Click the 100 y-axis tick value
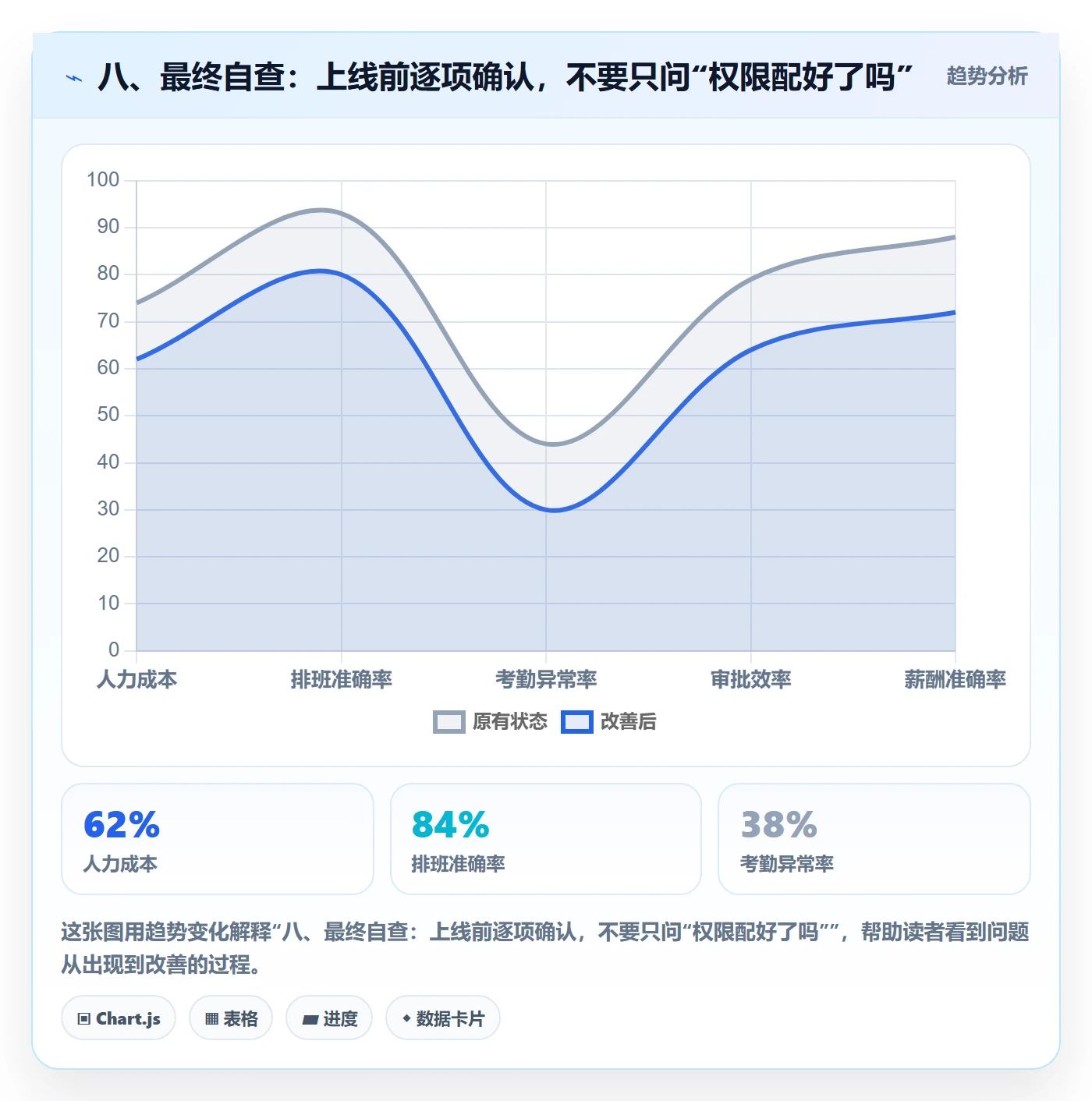Image resolution: width=1092 pixels, height=1101 pixels. [x=103, y=180]
